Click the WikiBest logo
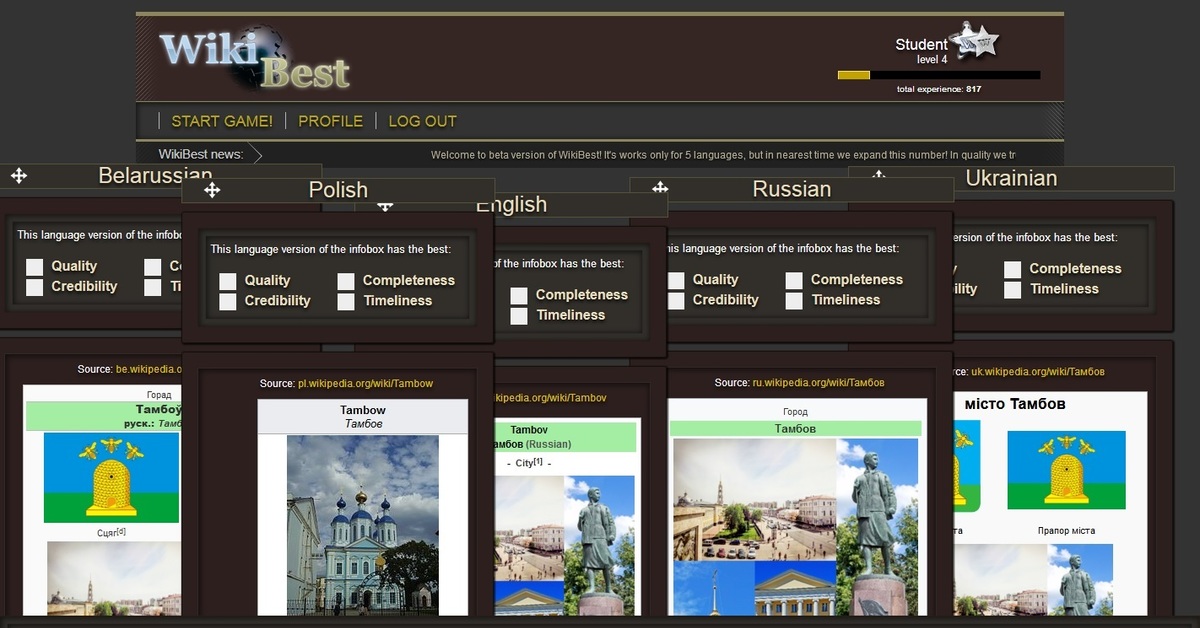The width and height of the screenshot is (1200, 628). pyautogui.click(x=254, y=60)
